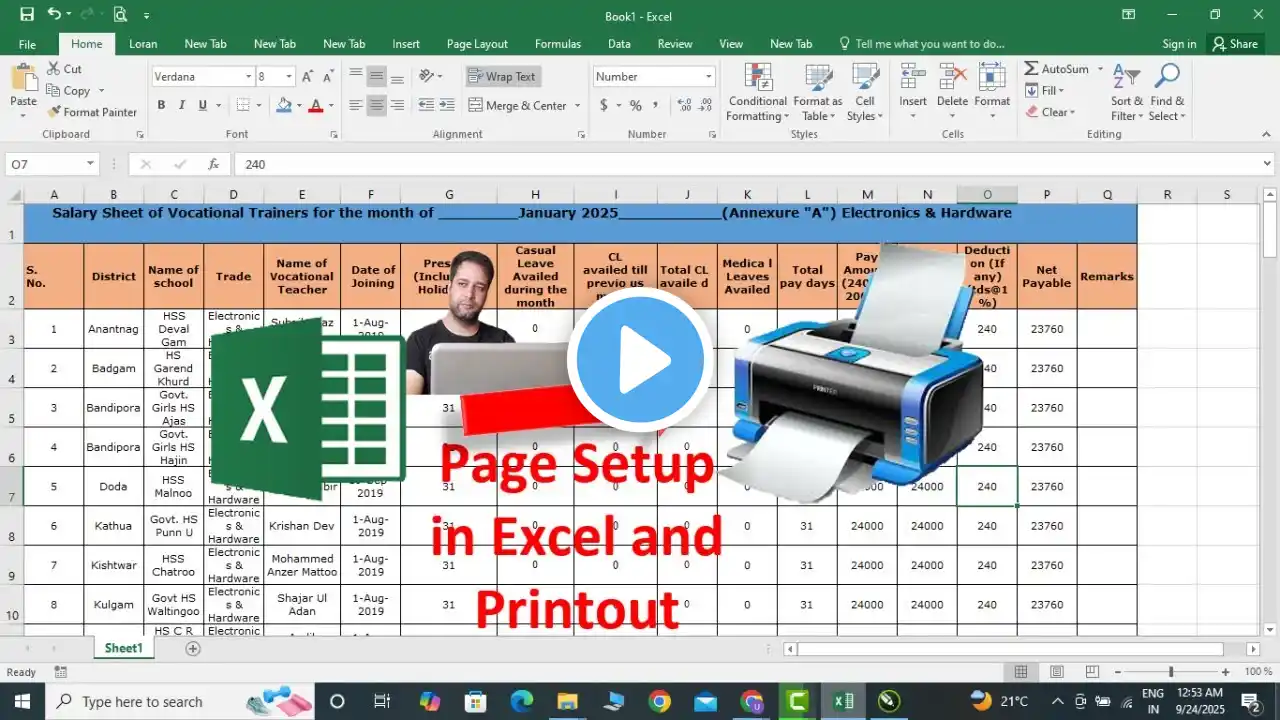
Task: Align cell text to the right
Action: [x=397, y=105]
